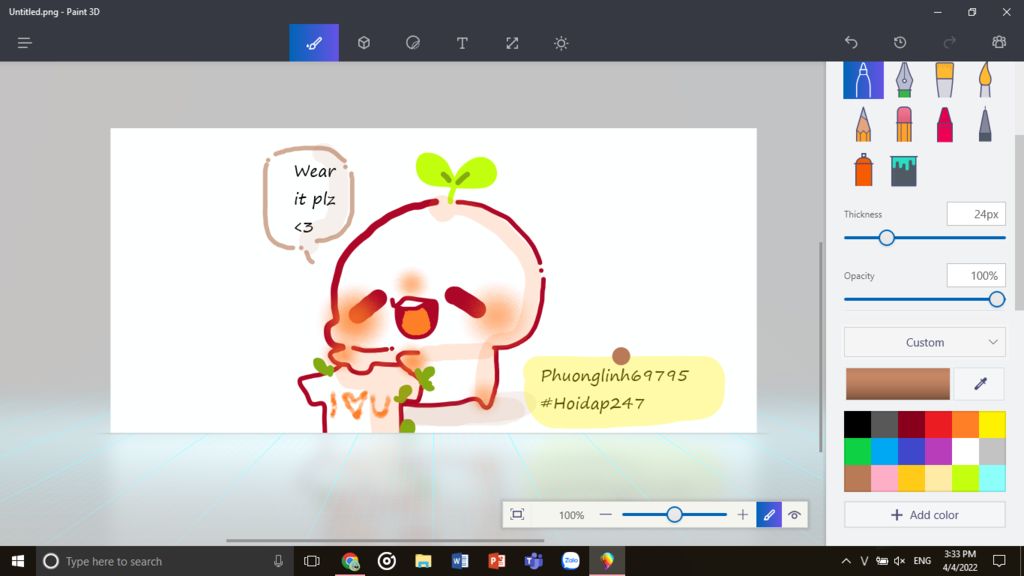
Task: Open Zalo from the taskbar
Action: pos(569,561)
